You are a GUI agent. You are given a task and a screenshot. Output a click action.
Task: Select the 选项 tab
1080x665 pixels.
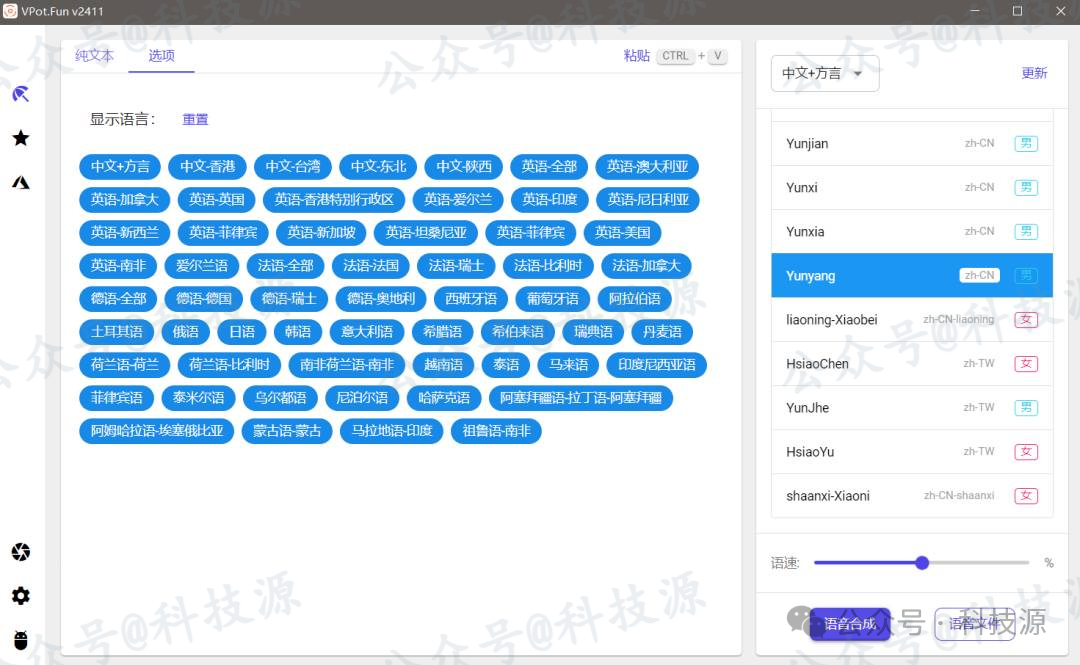point(161,56)
